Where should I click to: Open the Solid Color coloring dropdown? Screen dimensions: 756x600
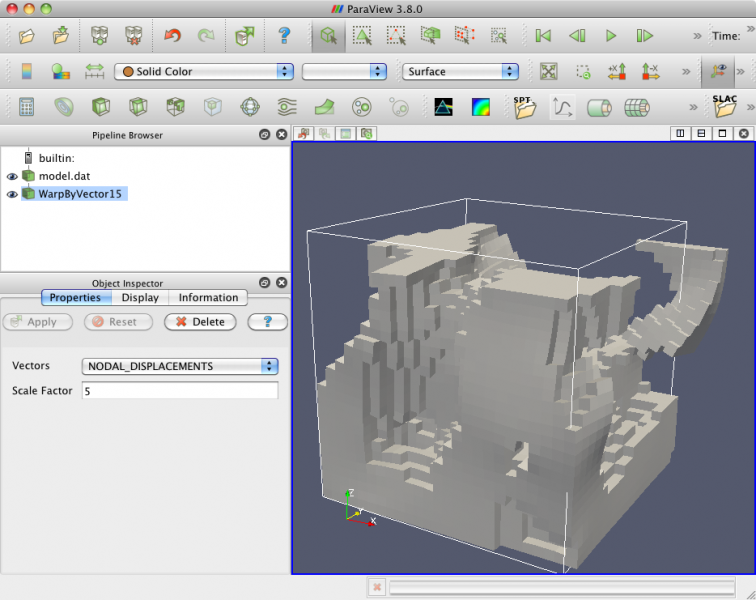[x=203, y=71]
